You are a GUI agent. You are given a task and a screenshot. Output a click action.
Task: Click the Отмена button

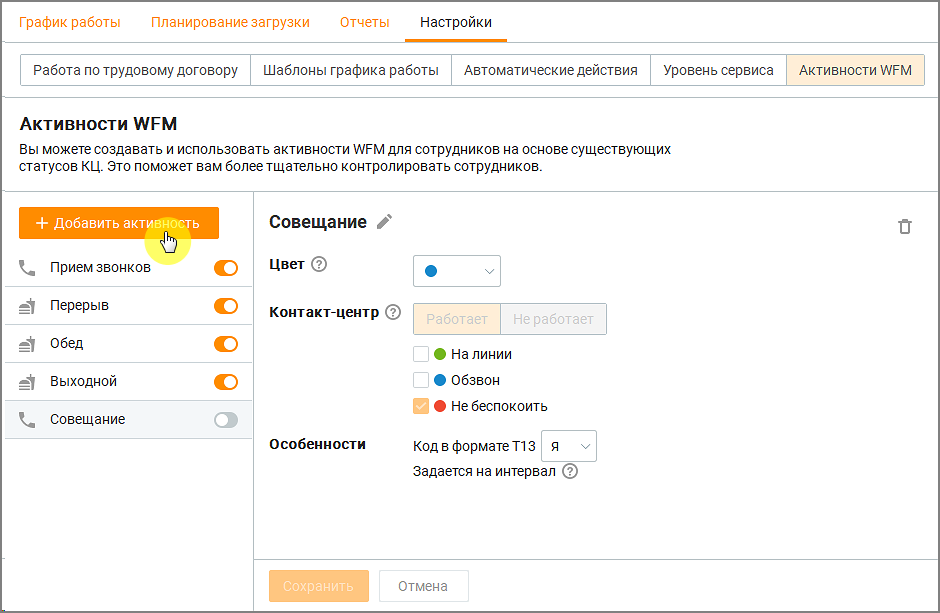click(423, 586)
